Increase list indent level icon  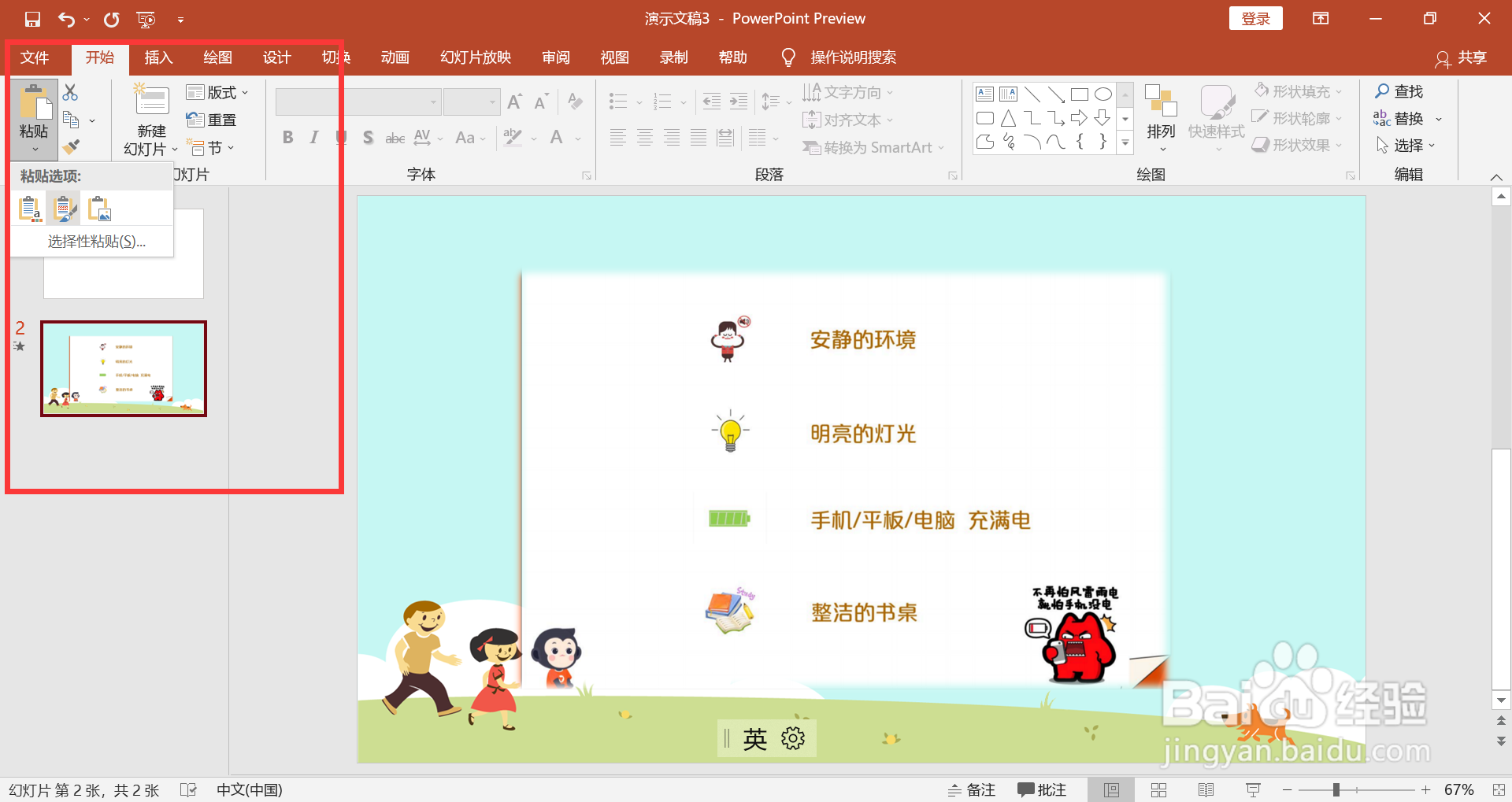739,101
